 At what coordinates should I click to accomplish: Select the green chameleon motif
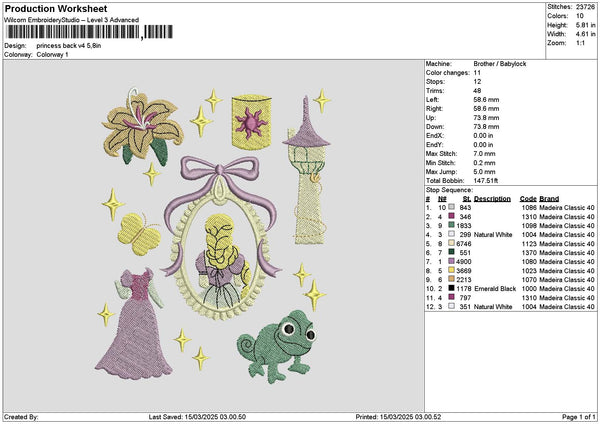(277, 346)
